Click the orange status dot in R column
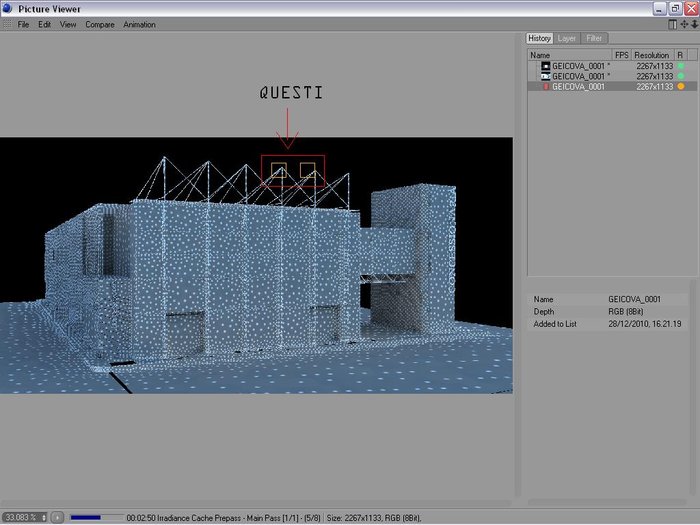Image resolution: width=700 pixels, height=525 pixels. (x=681, y=87)
